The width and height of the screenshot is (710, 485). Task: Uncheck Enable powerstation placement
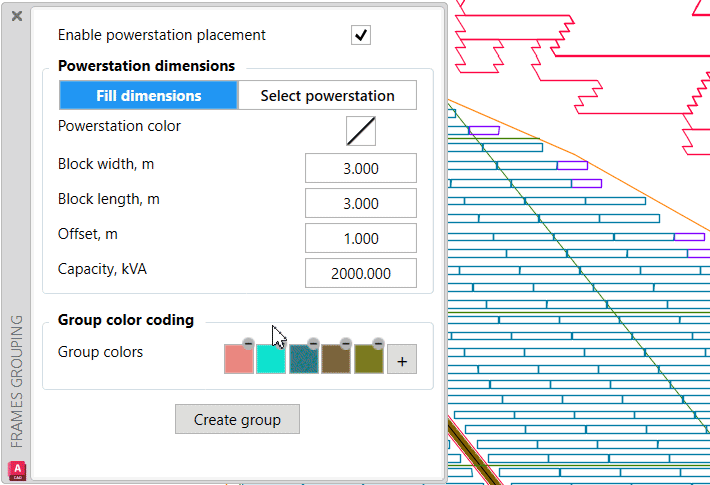pyautogui.click(x=361, y=35)
